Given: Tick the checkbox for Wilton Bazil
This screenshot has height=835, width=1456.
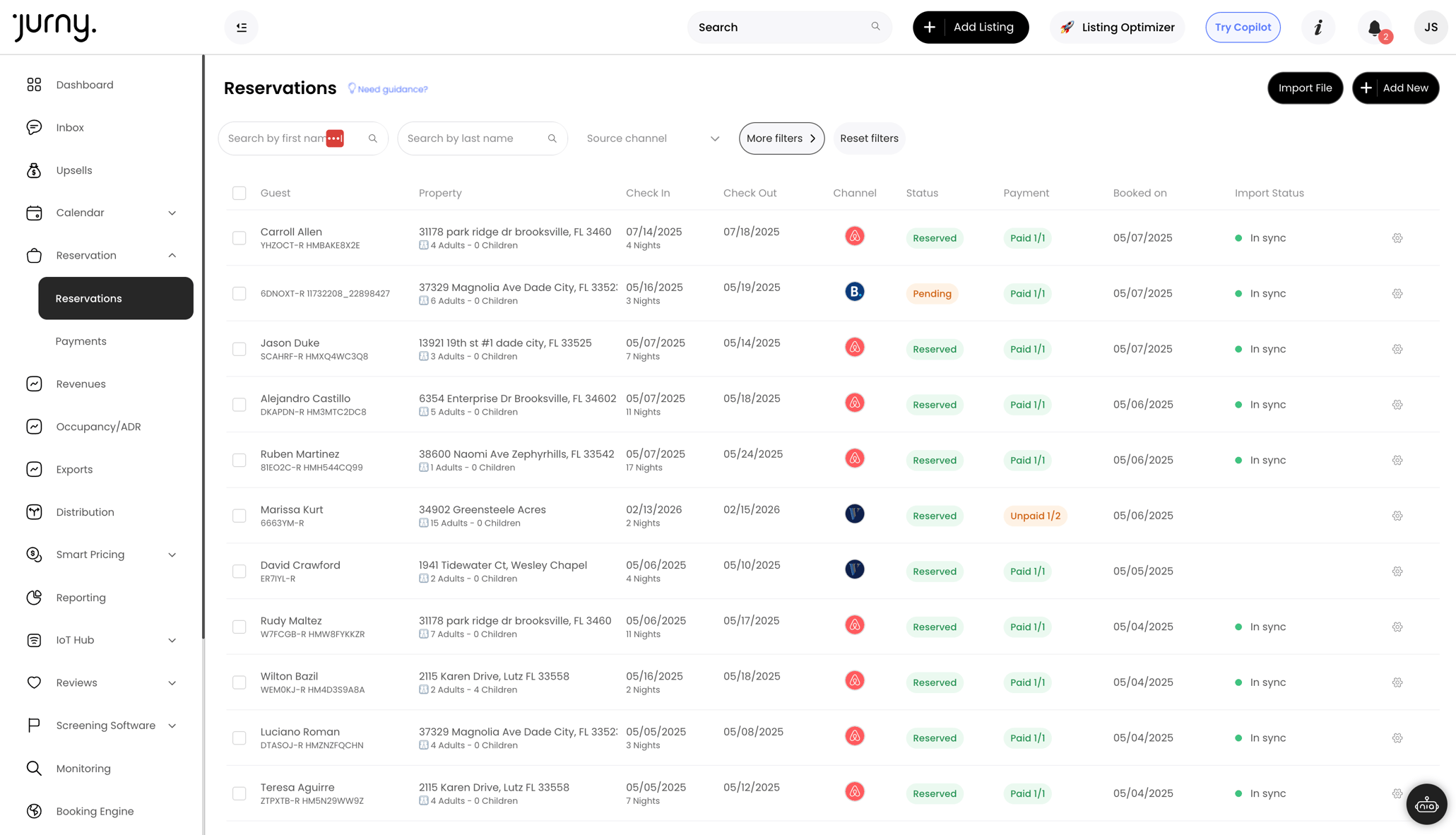Looking at the screenshot, I should point(239,682).
